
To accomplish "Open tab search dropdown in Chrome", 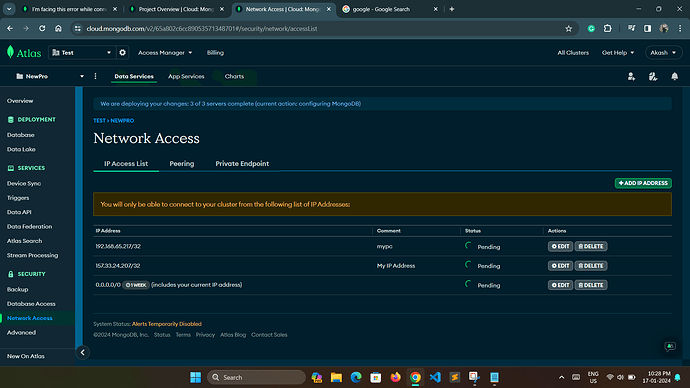I will 9,9.
